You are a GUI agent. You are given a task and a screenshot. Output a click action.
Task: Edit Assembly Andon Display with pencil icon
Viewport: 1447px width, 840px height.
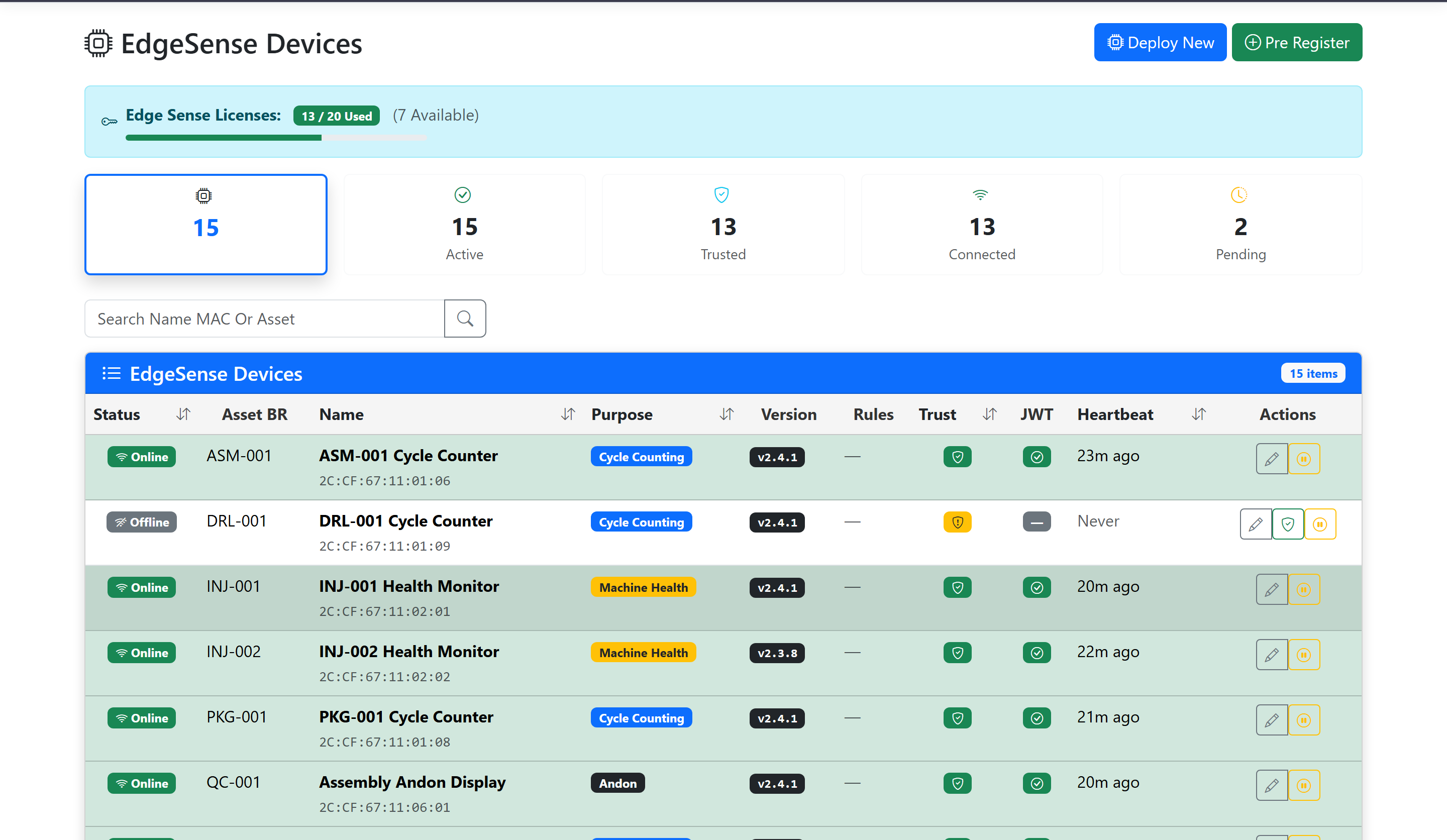click(x=1271, y=785)
